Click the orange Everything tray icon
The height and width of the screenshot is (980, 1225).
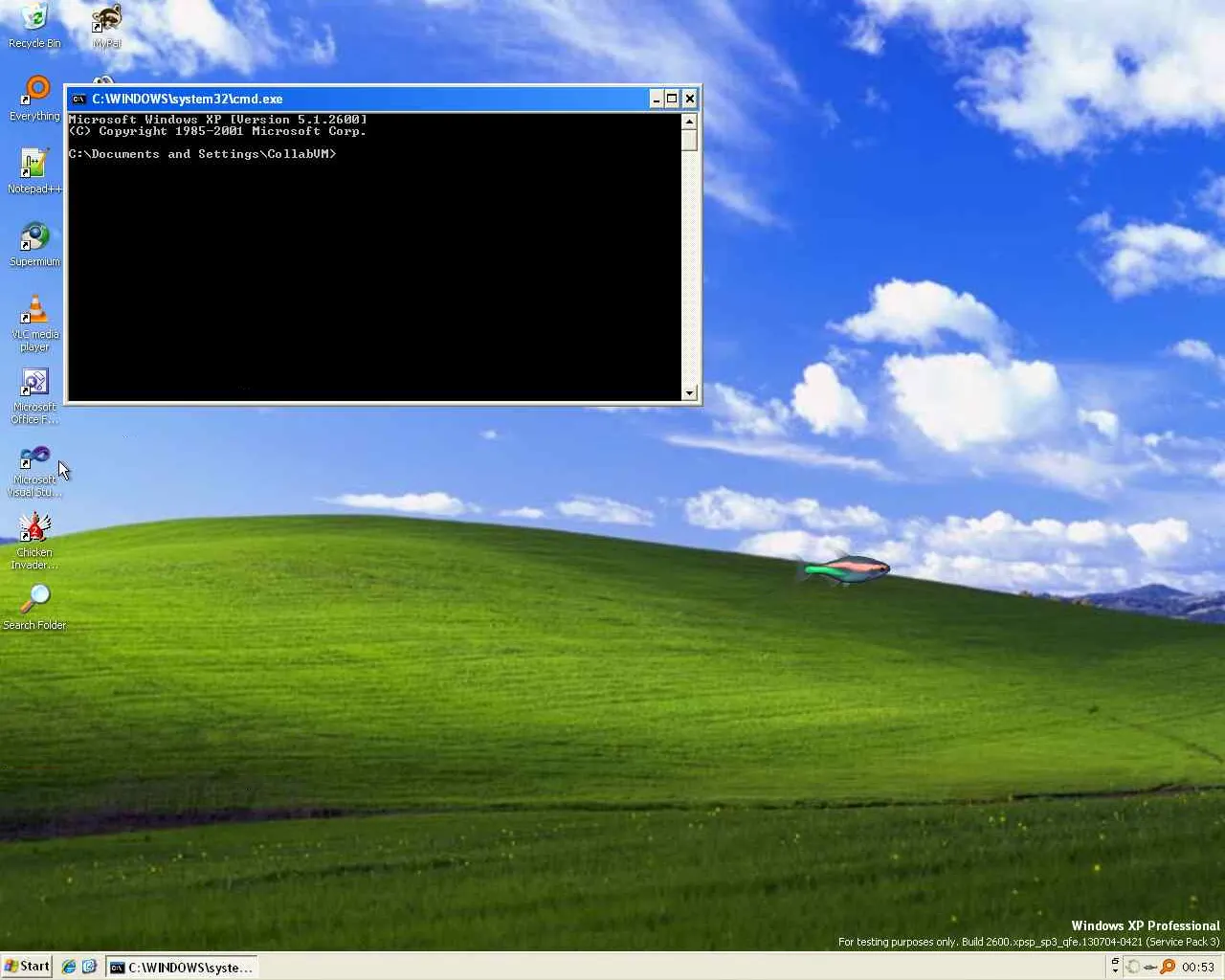coord(1168,967)
